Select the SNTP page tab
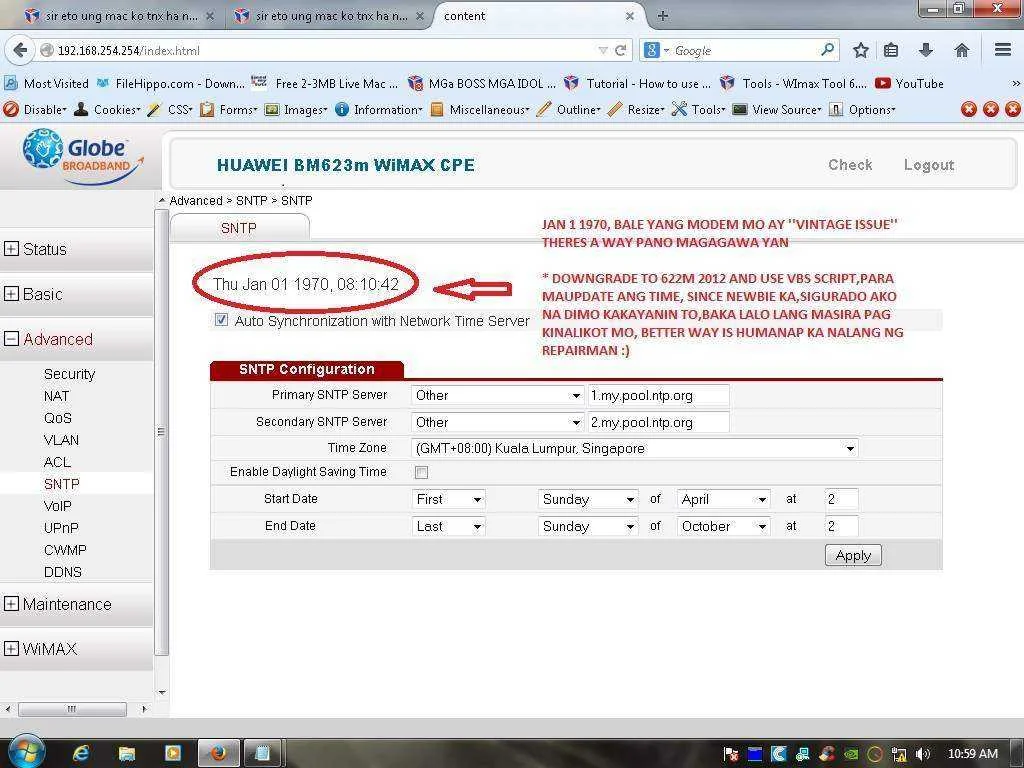Image resolution: width=1024 pixels, height=768 pixels. point(239,228)
